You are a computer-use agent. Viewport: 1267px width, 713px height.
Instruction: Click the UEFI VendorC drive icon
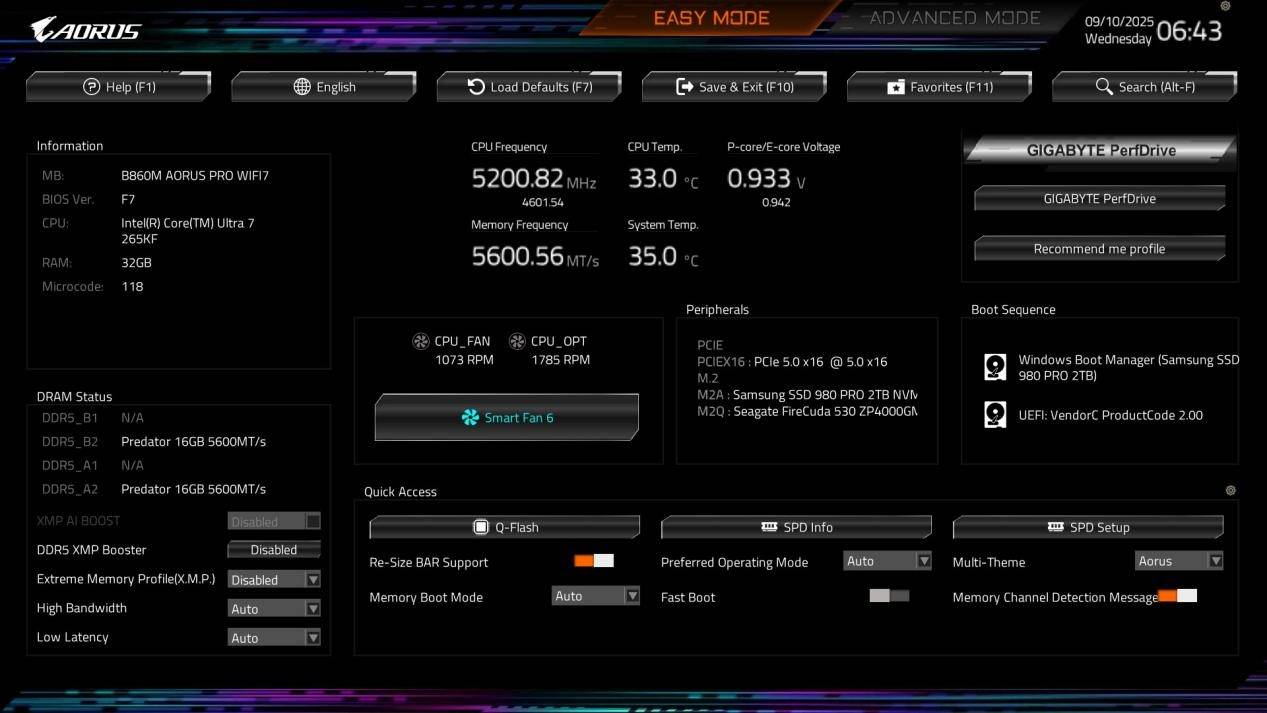click(x=995, y=414)
